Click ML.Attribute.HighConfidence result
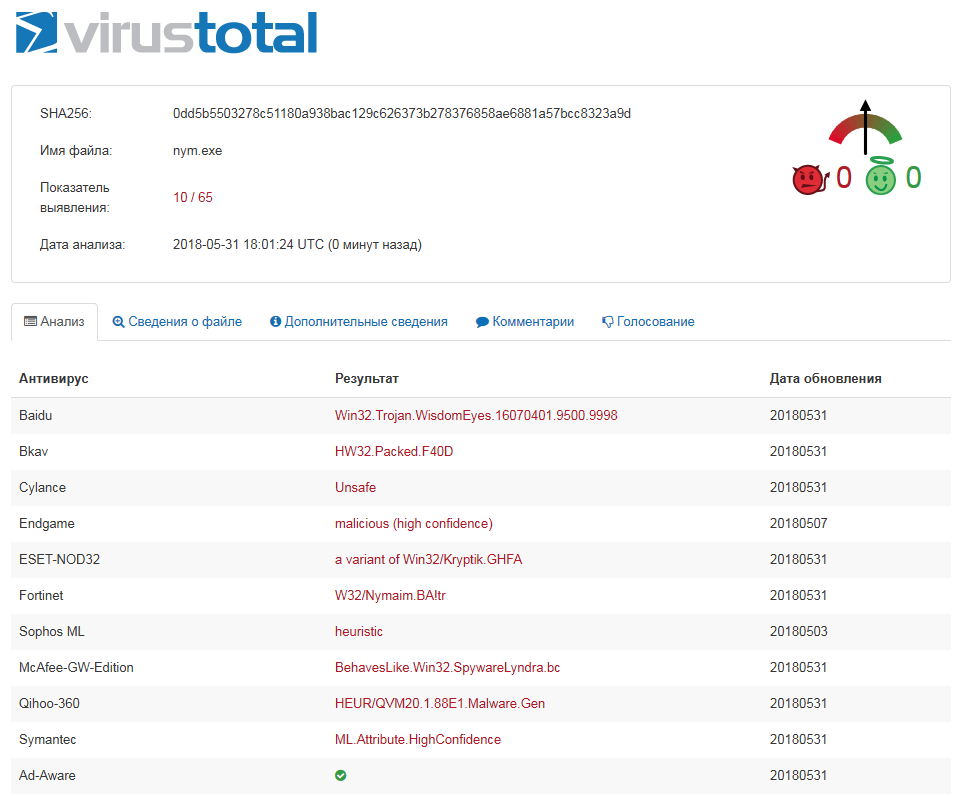Viewport: 957px width, 796px height. pyautogui.click(x=418, y=740)
